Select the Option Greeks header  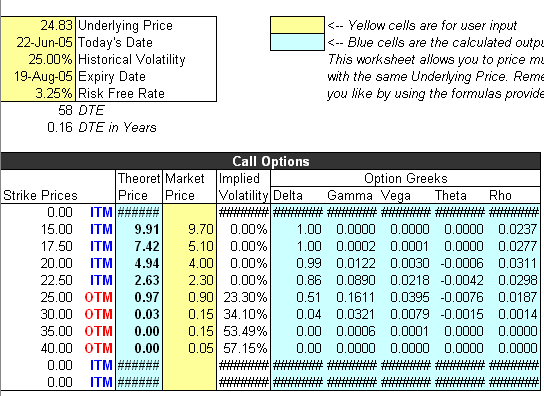(405, 178)
